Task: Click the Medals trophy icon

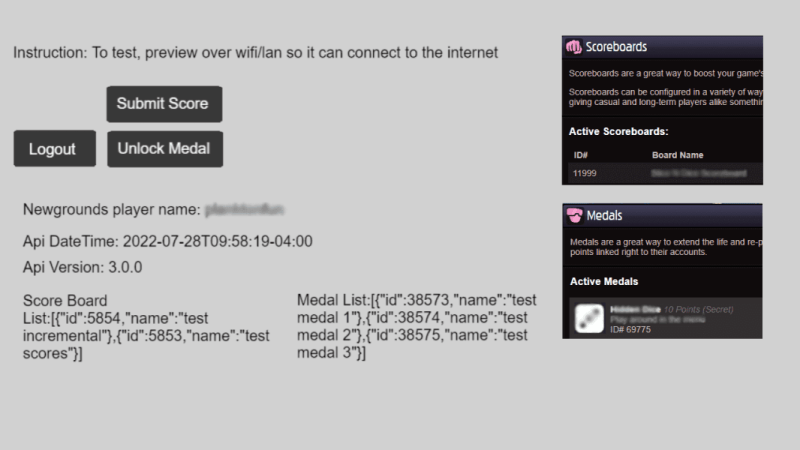Action: coord(574,215)
